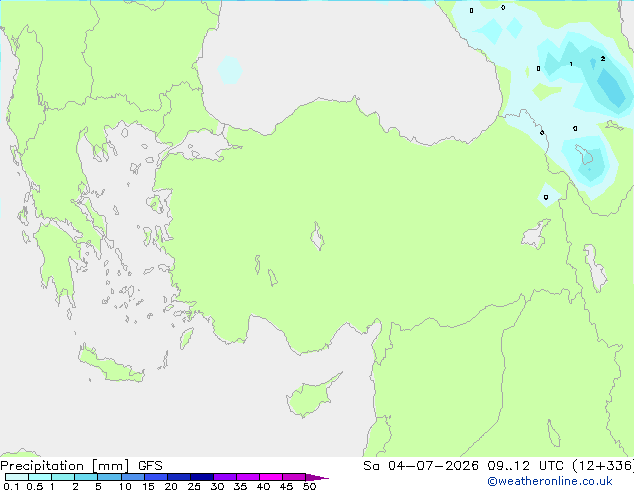Click the 45–50 mm legend color swatch

(294, 477)
